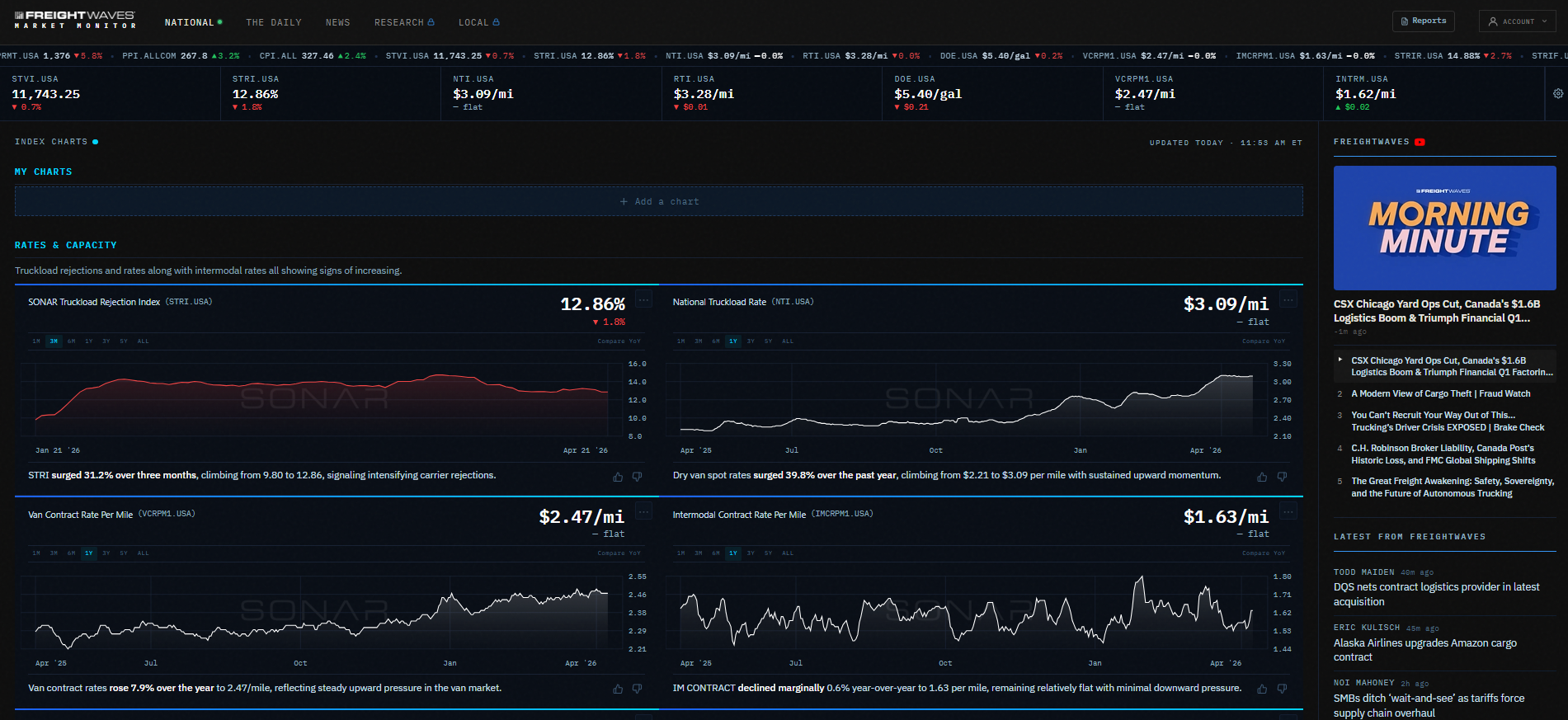Play the Morning Minute video thumbnail
Screen dimensions: 1568x720
pyautogui.click(x=1444, y=228)
